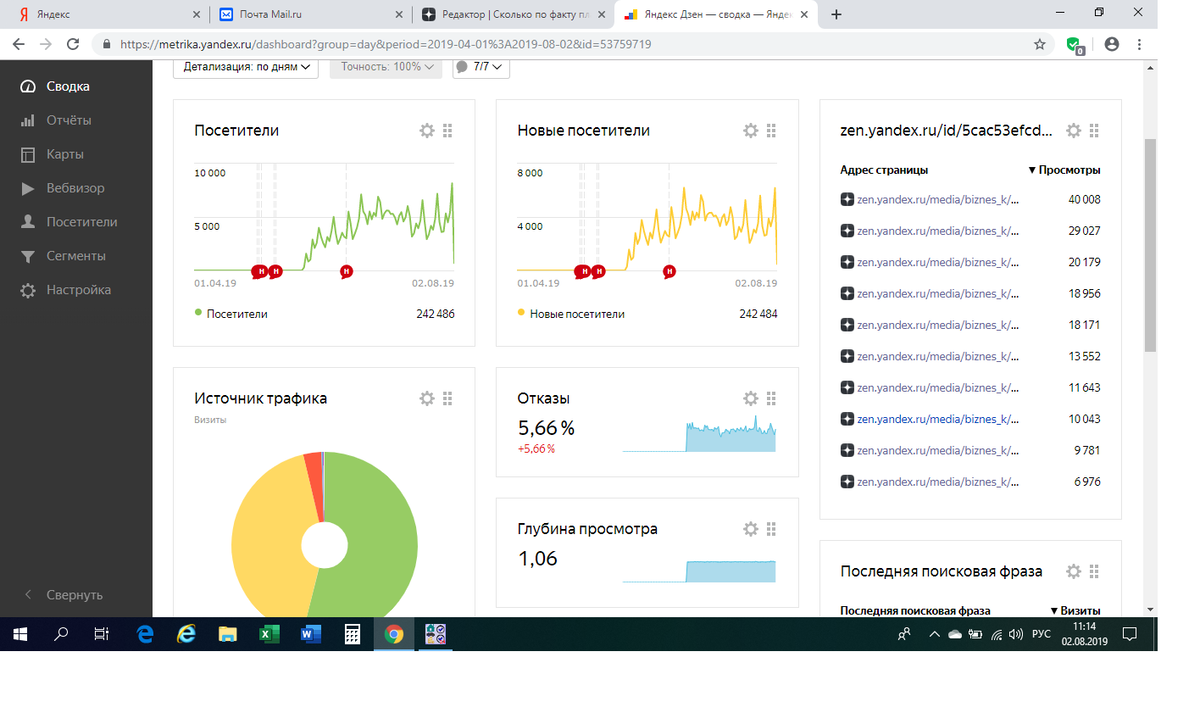Screen dimensions: 1200x724
Task: Open page link with 13 552 views
Action: 938,356
